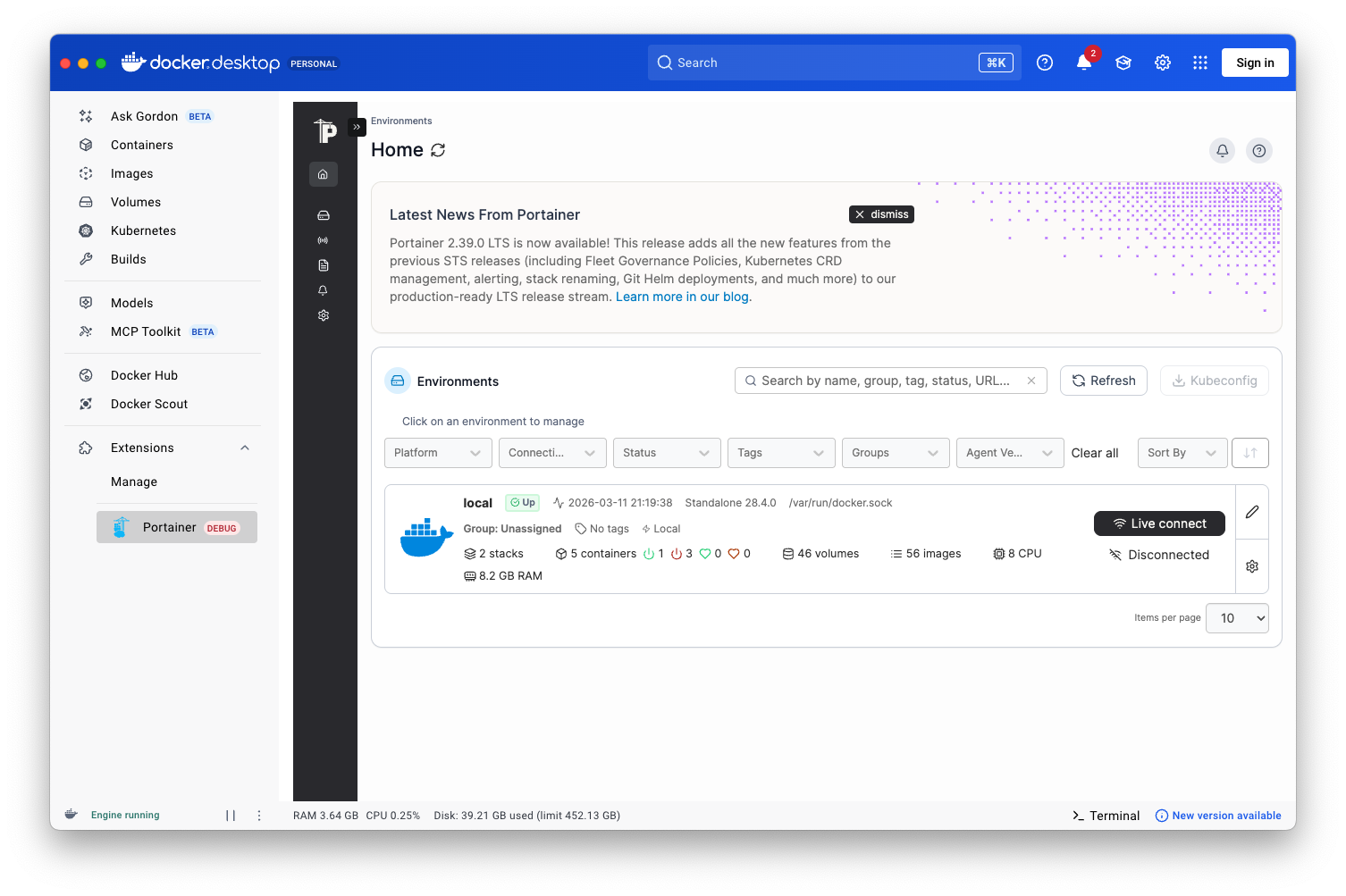This screenshot has width=1346, height=896.
Task: Focus the Docker Desktop search bar
Action: 835,63
